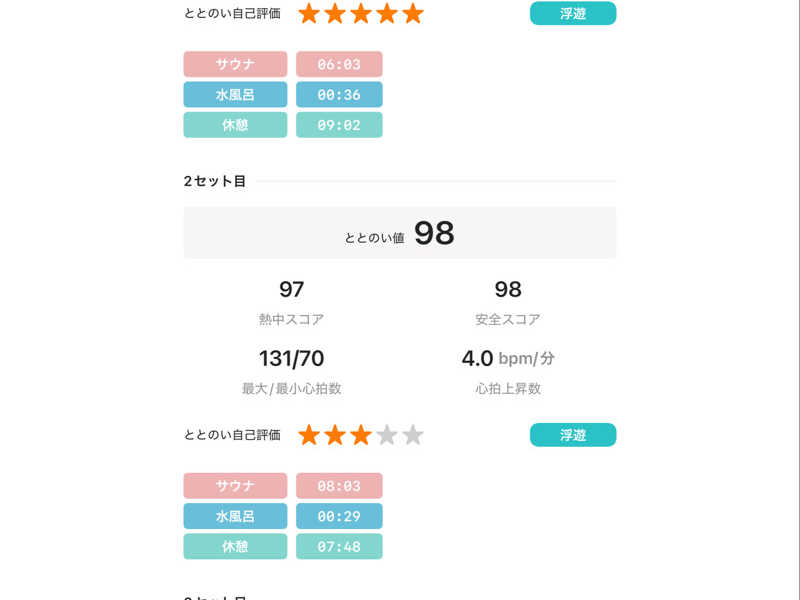
Task: Click the 水風呂 label next to 00:29
Action: pos(235,516)
